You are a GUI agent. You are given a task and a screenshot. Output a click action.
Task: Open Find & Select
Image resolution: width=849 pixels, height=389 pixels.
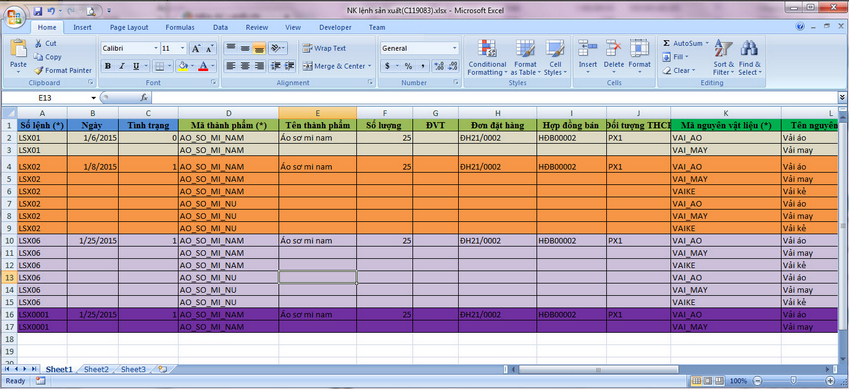click(x=749, y=57)
